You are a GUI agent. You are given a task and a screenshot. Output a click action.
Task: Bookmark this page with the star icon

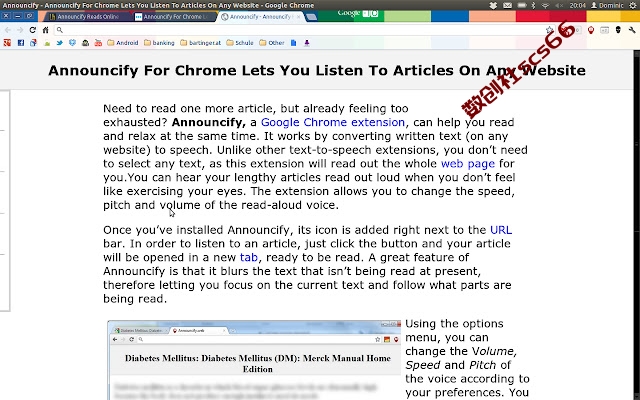tap(549, 30)
